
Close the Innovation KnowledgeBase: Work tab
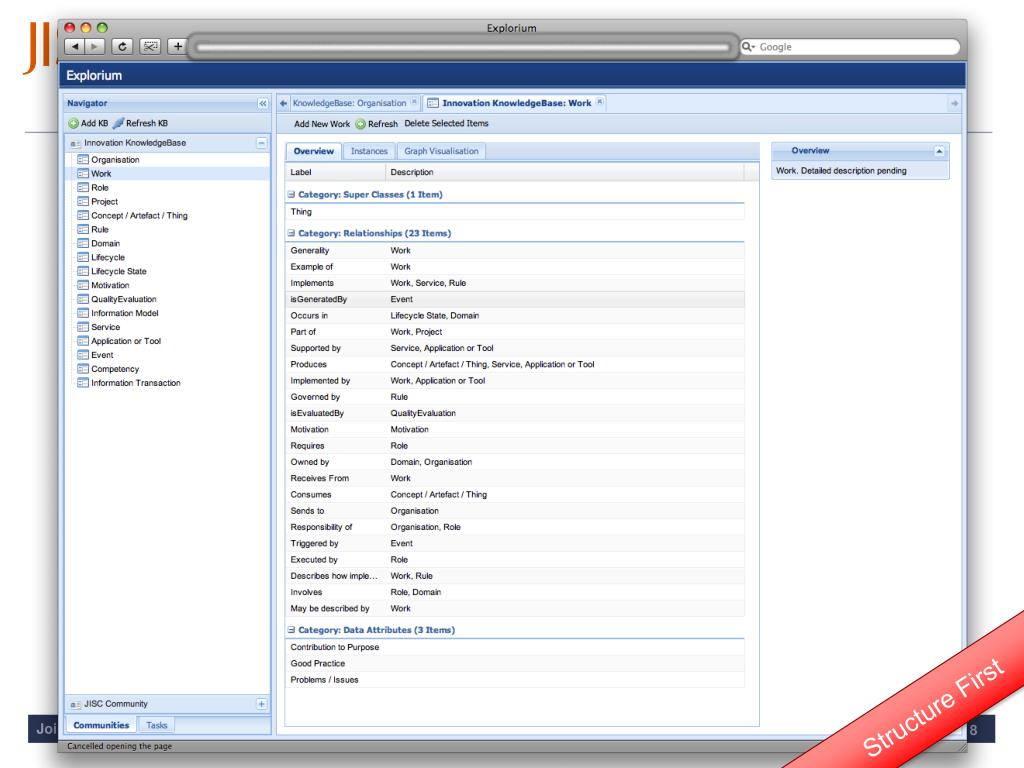point(600,102)
